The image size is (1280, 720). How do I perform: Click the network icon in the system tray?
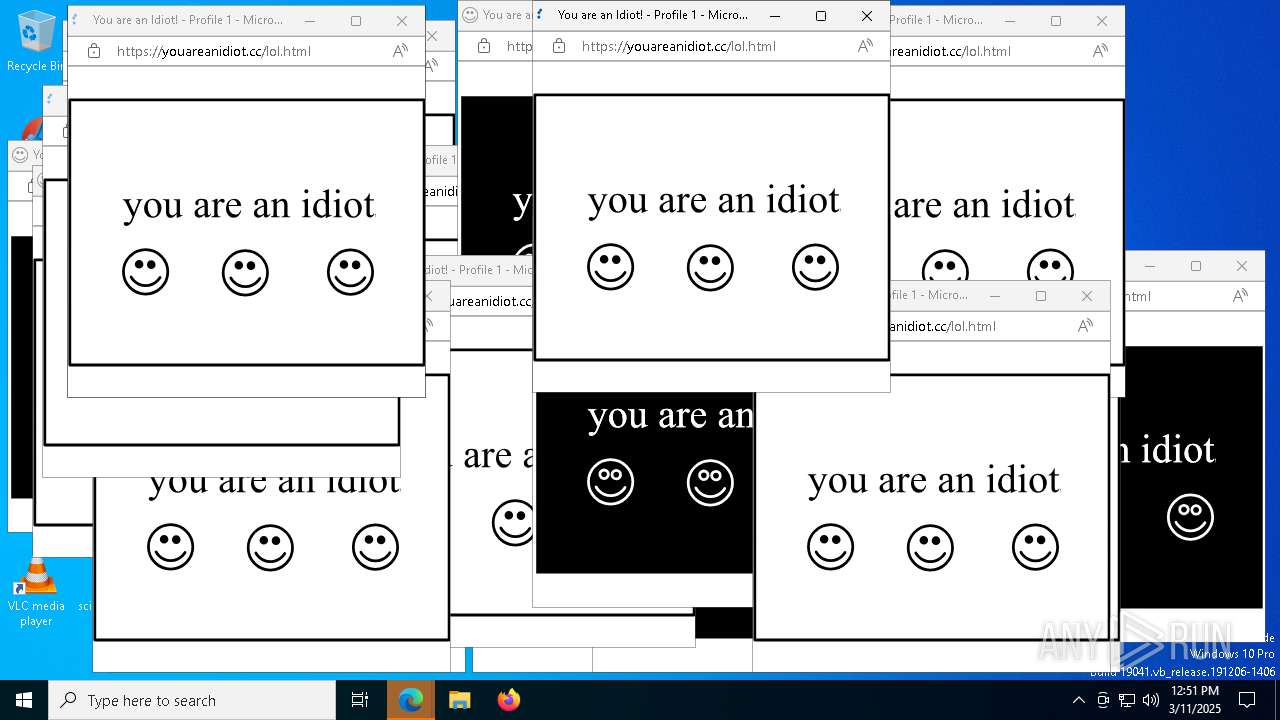click(x=1127, y=700)
